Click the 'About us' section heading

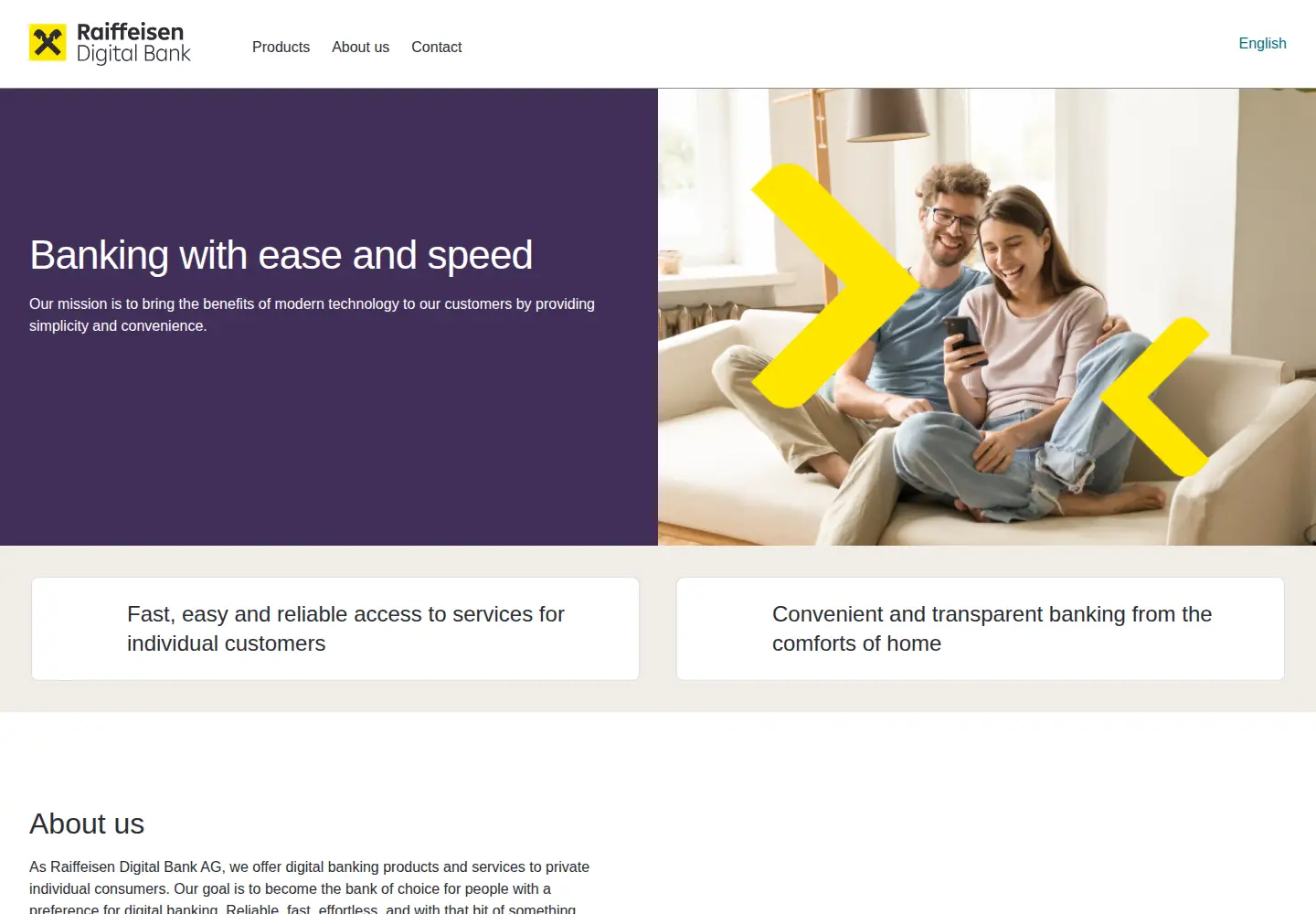[x=87, y=824]
